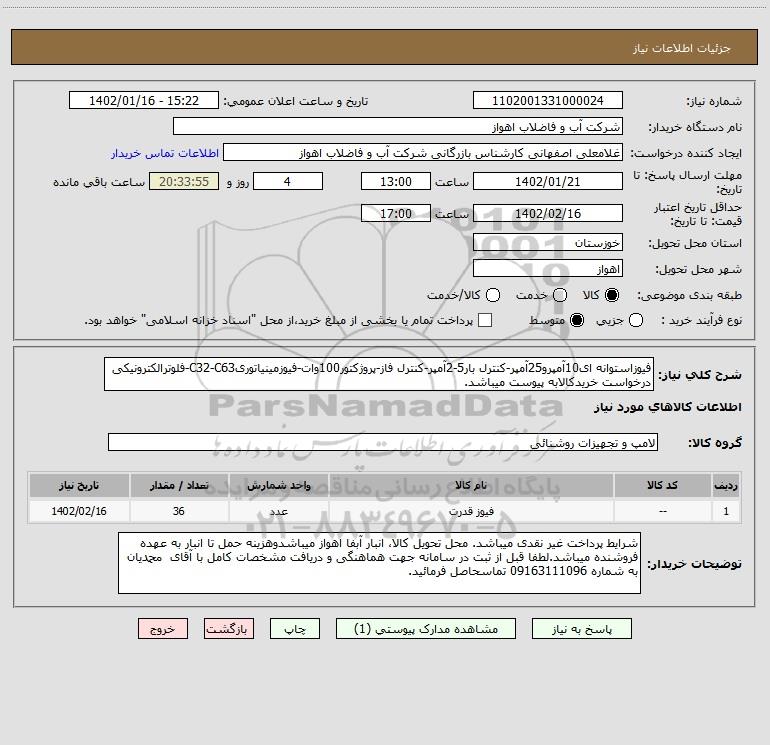The width and height of the screenshot is (770, 745).
Task: Click the quantity cell showing 36
Action: pyautogui.click(x=179, y=511)
